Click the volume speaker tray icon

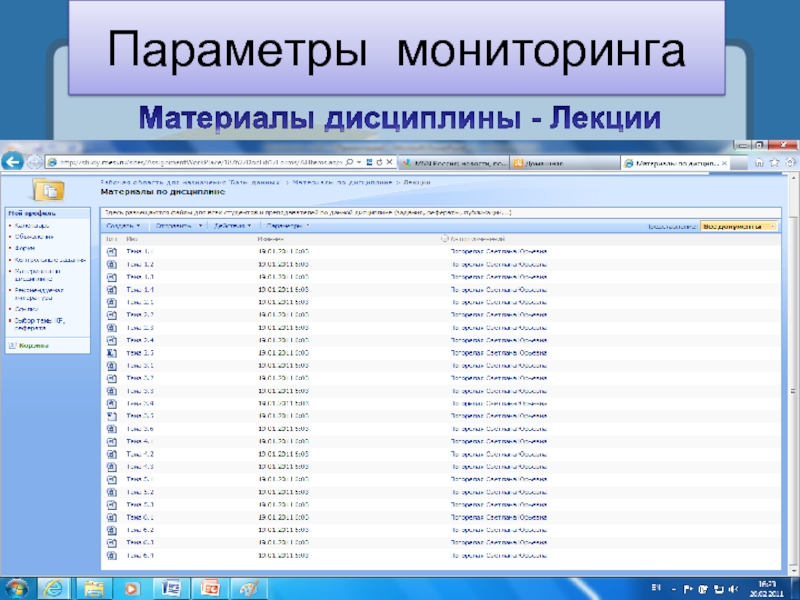[734, 589]
